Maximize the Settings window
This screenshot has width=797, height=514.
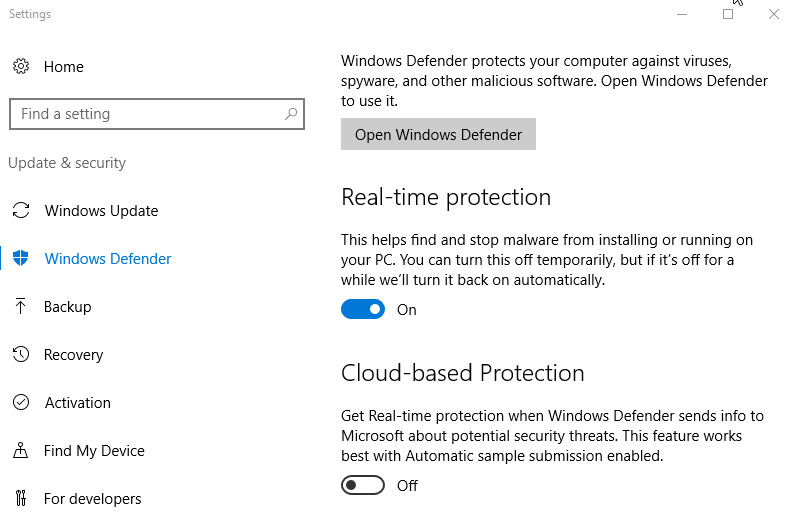click(x=727, y=14)
